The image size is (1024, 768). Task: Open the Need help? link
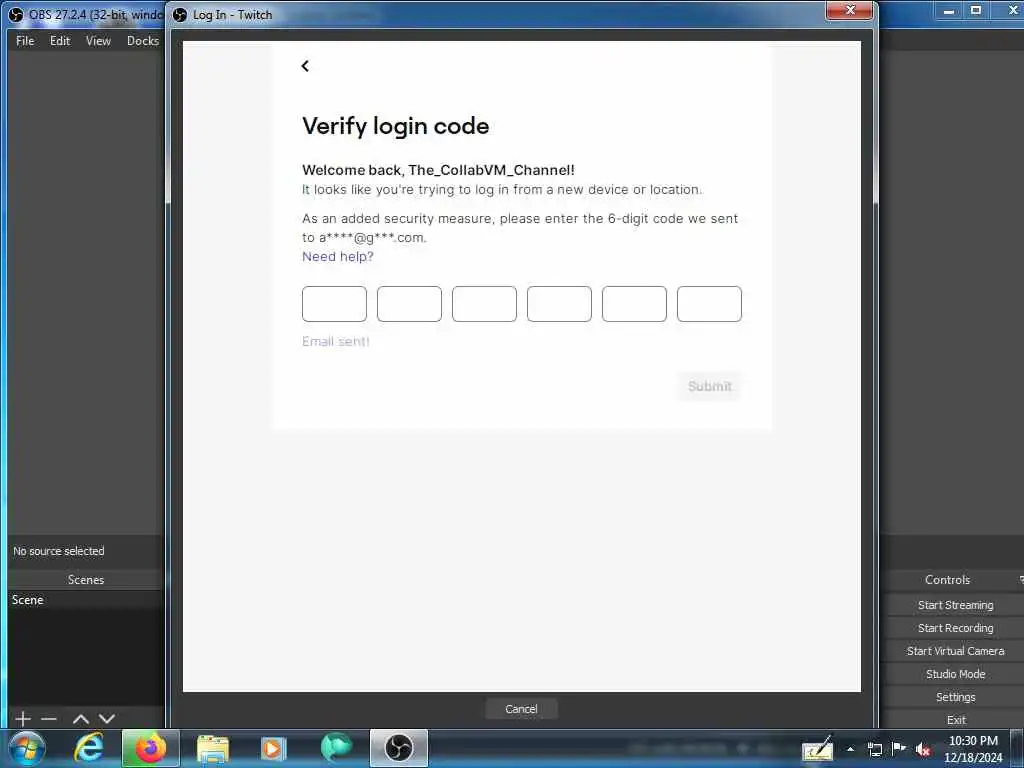pos(338,257)
